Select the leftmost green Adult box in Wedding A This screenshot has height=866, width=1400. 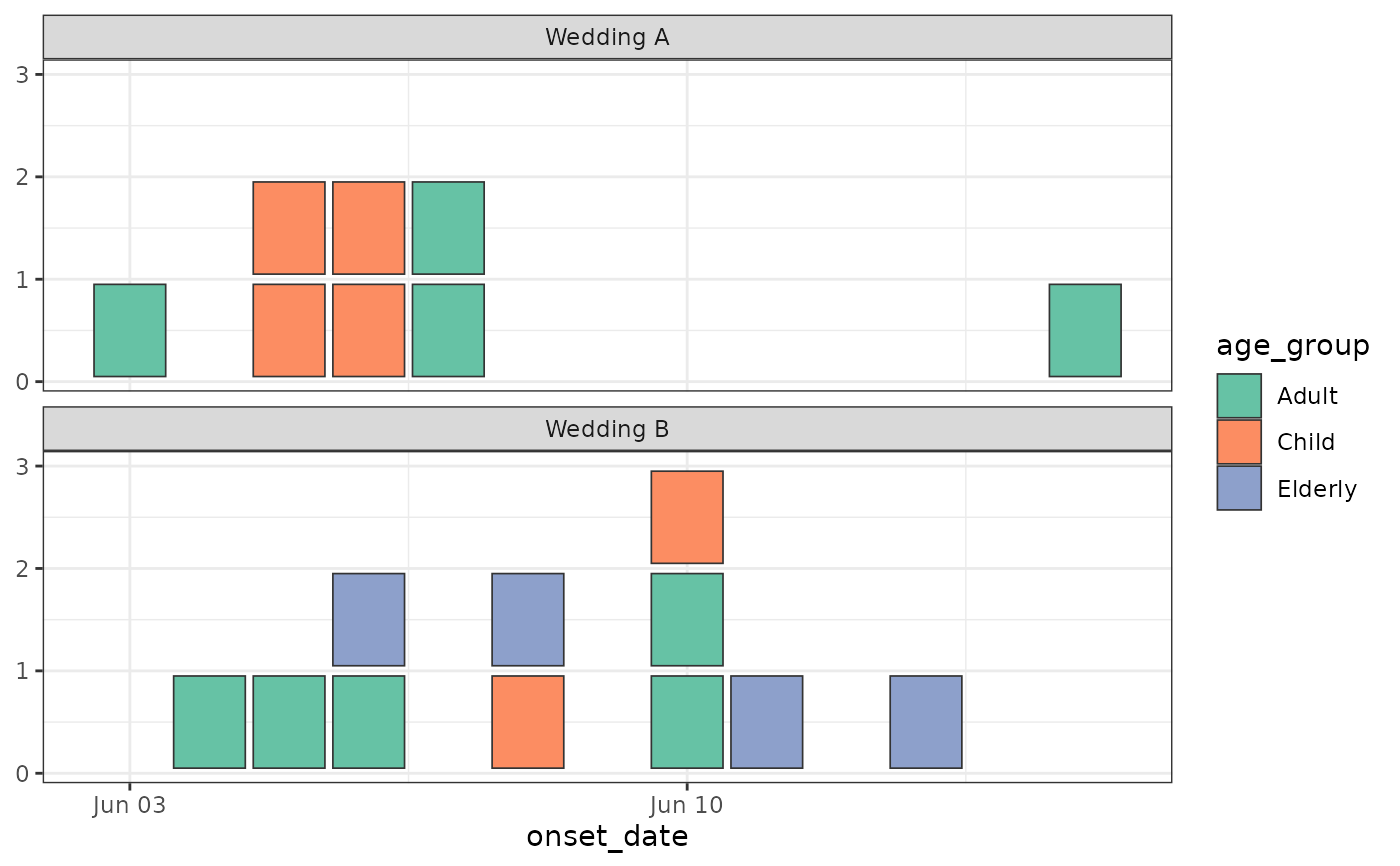click(x=130, y=330)
